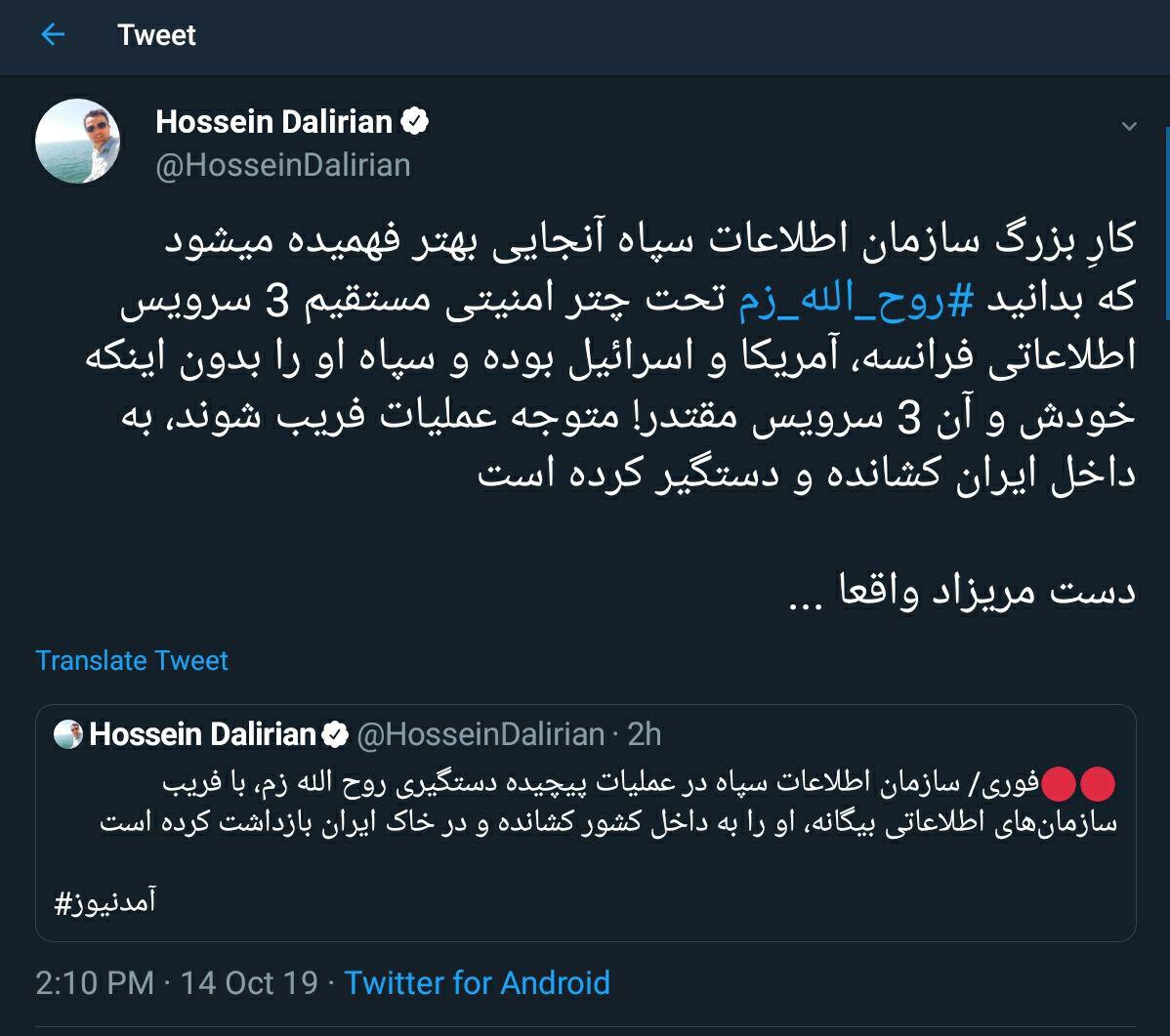
Task: Go back using the arrow icon
Action: 53,35
